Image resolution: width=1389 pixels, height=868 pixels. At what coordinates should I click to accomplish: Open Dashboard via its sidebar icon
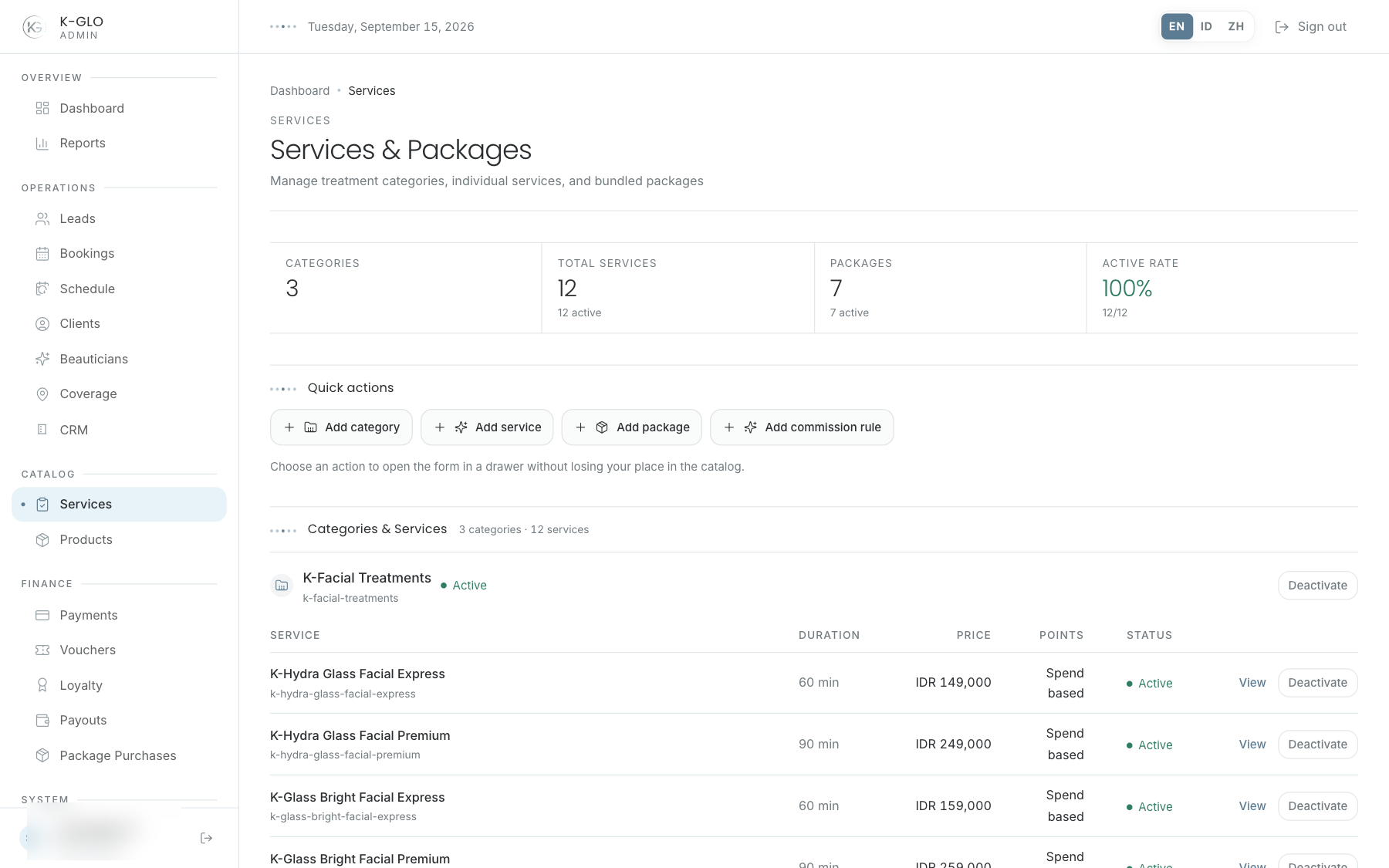[x=42, y=108]
